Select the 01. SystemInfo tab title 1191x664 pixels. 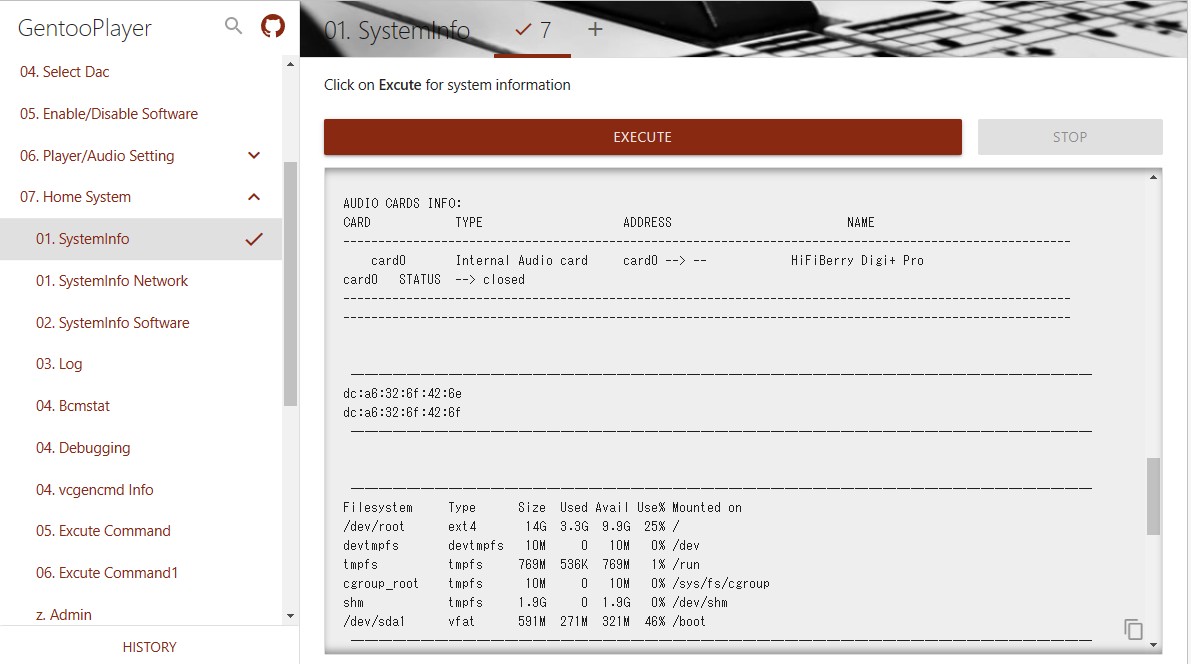(396, 30)
